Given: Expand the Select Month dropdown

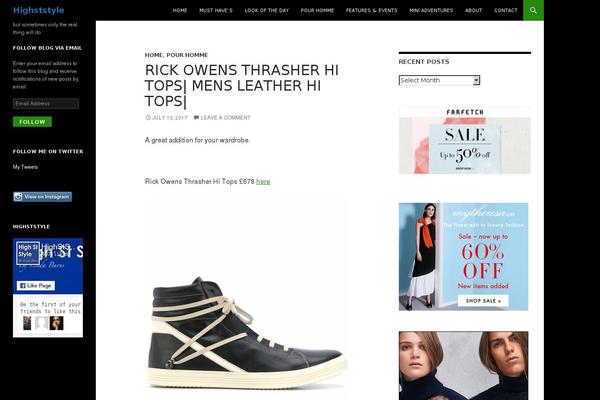Looking at the screenshot, I should [439, 80].
